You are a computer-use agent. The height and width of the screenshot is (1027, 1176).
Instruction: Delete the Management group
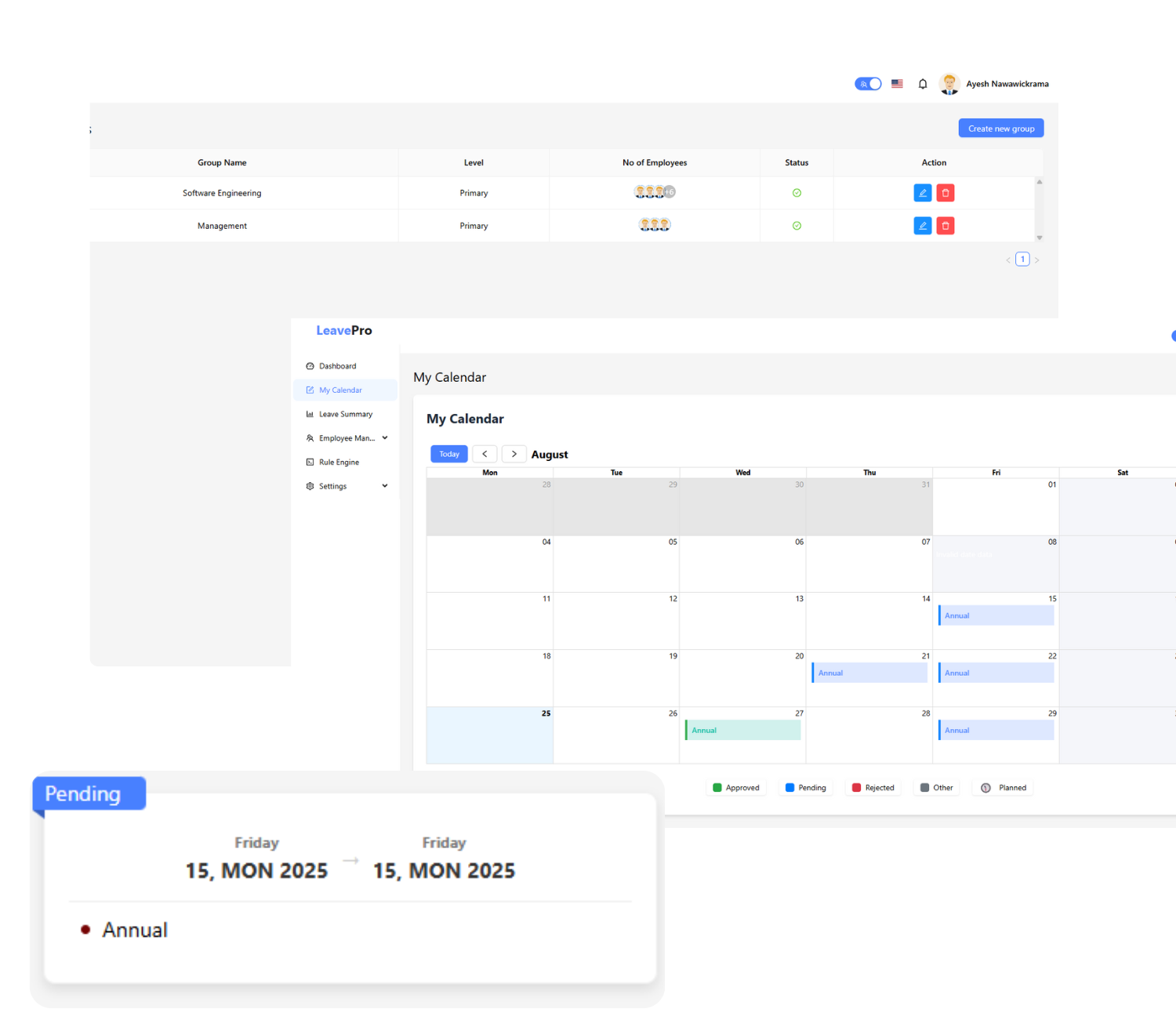(946, 226)
